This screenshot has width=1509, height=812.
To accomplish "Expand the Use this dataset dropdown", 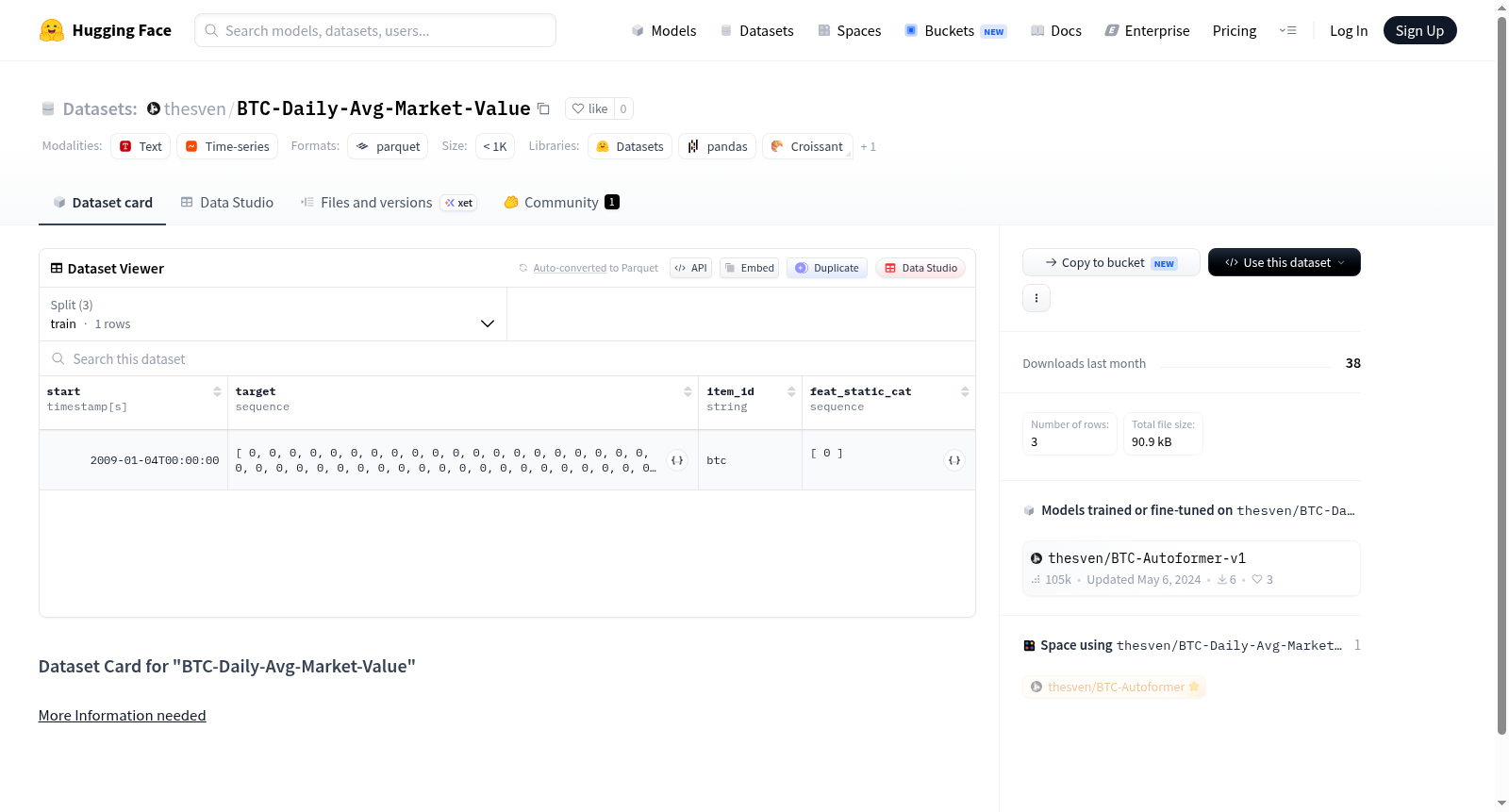I will tap(1285, 262).
